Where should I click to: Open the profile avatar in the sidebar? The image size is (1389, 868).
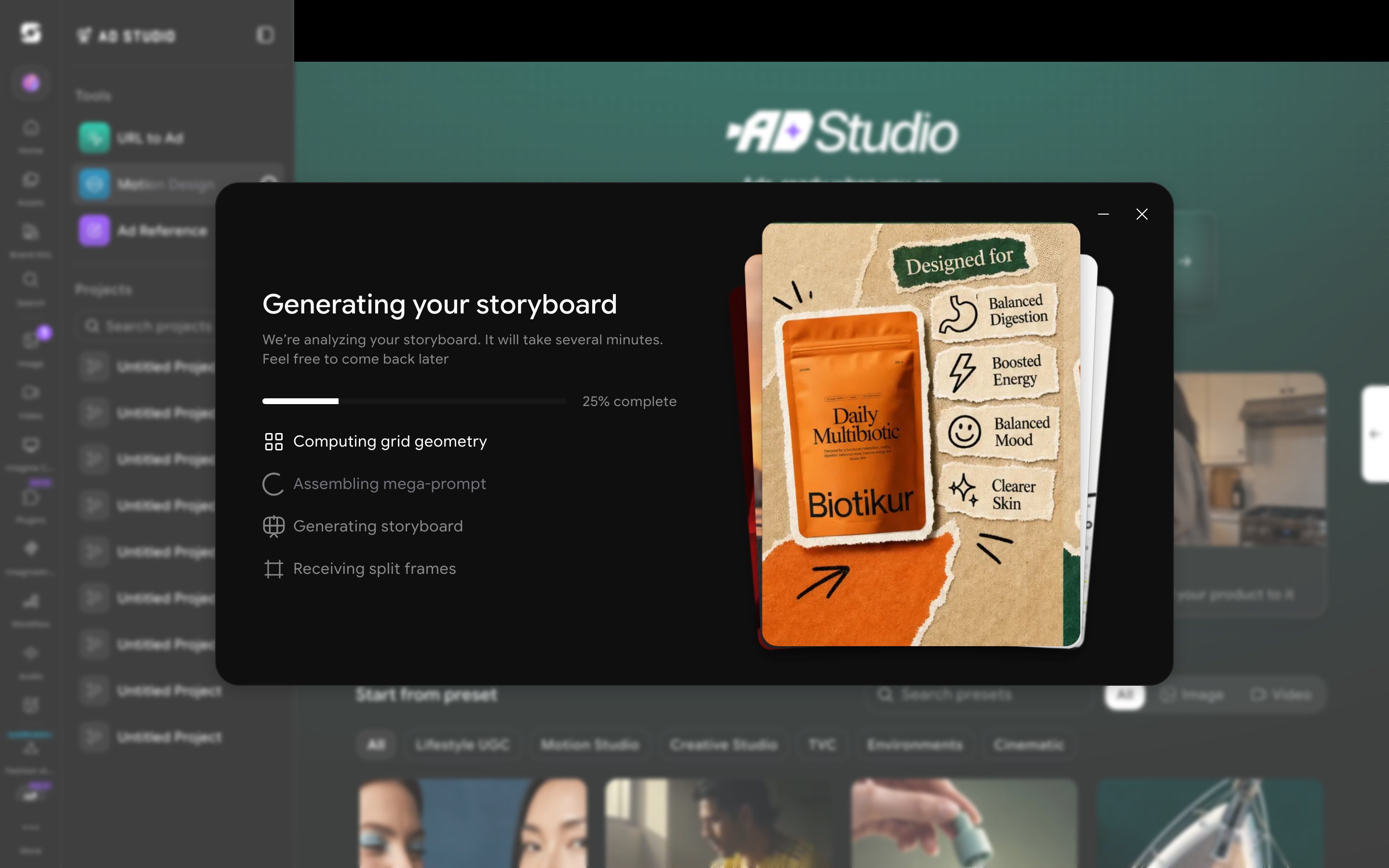click(x=31, y=83)
